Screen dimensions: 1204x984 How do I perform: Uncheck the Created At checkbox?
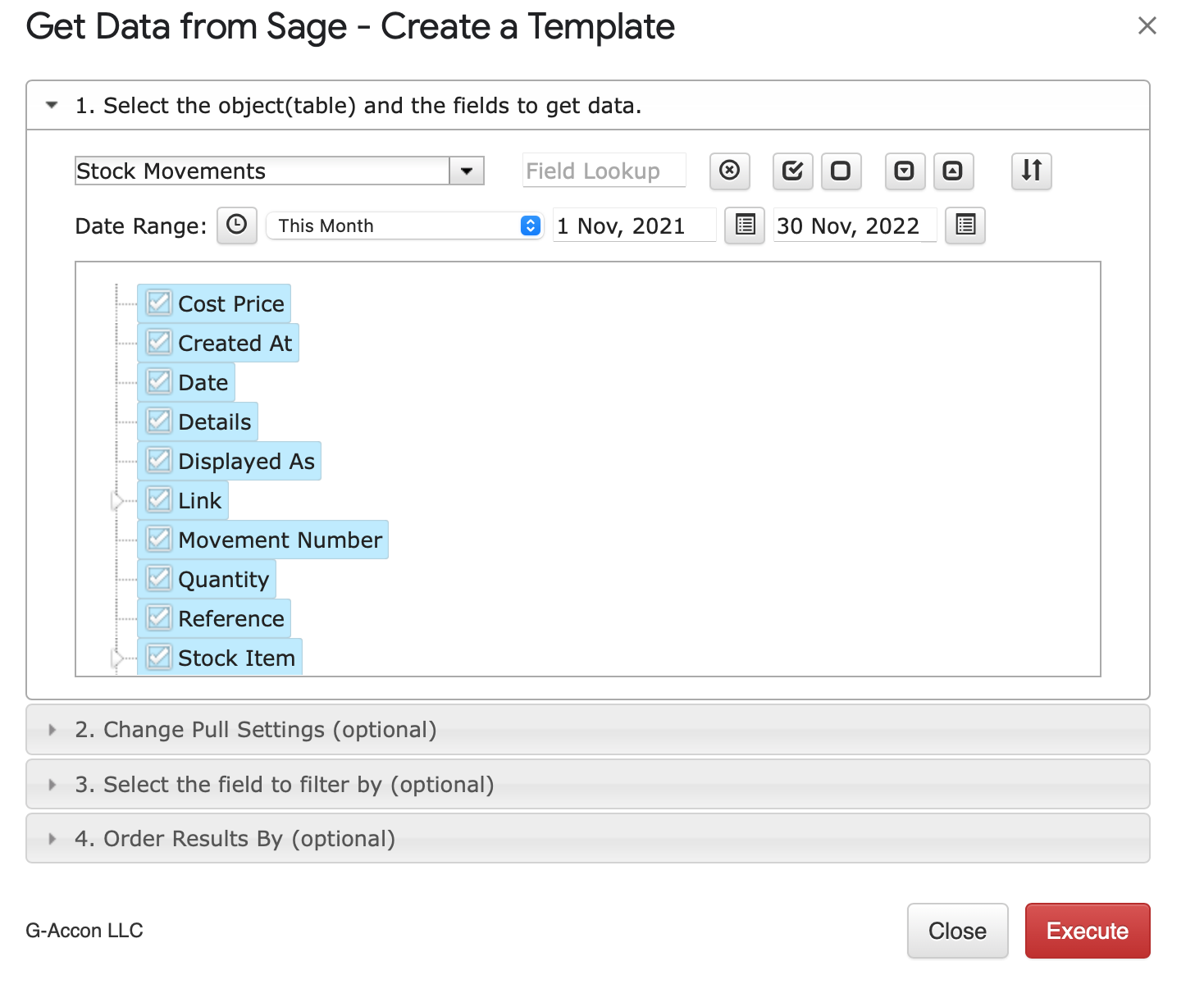pos(159,342)
